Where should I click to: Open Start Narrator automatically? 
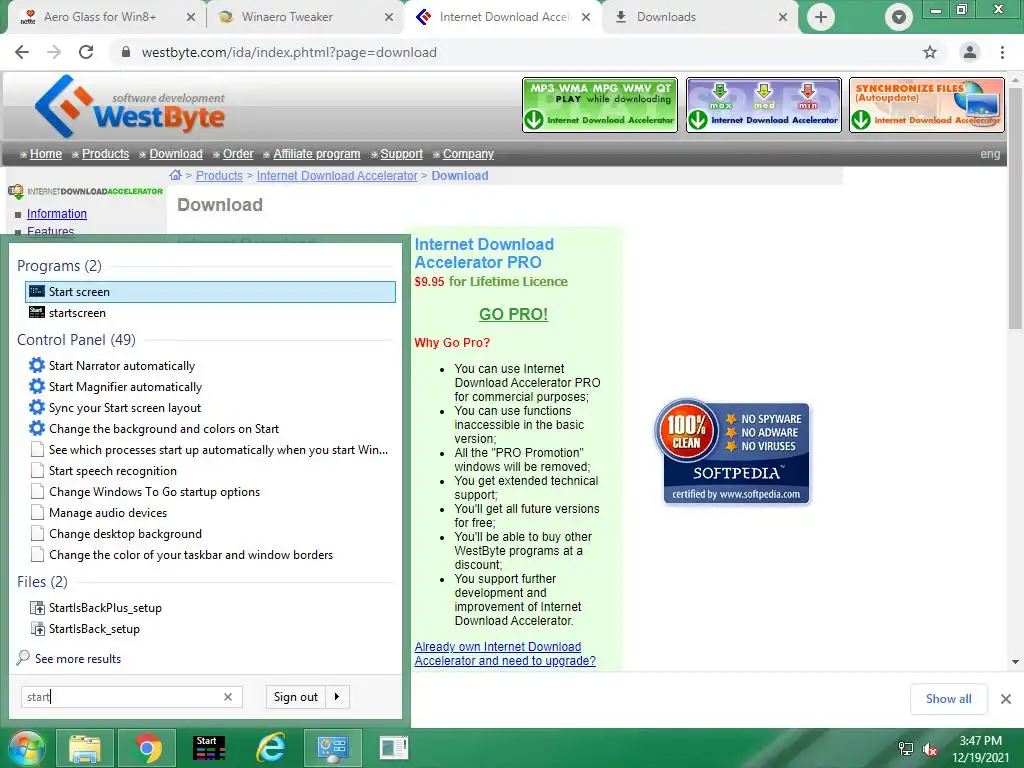[210, 366]
